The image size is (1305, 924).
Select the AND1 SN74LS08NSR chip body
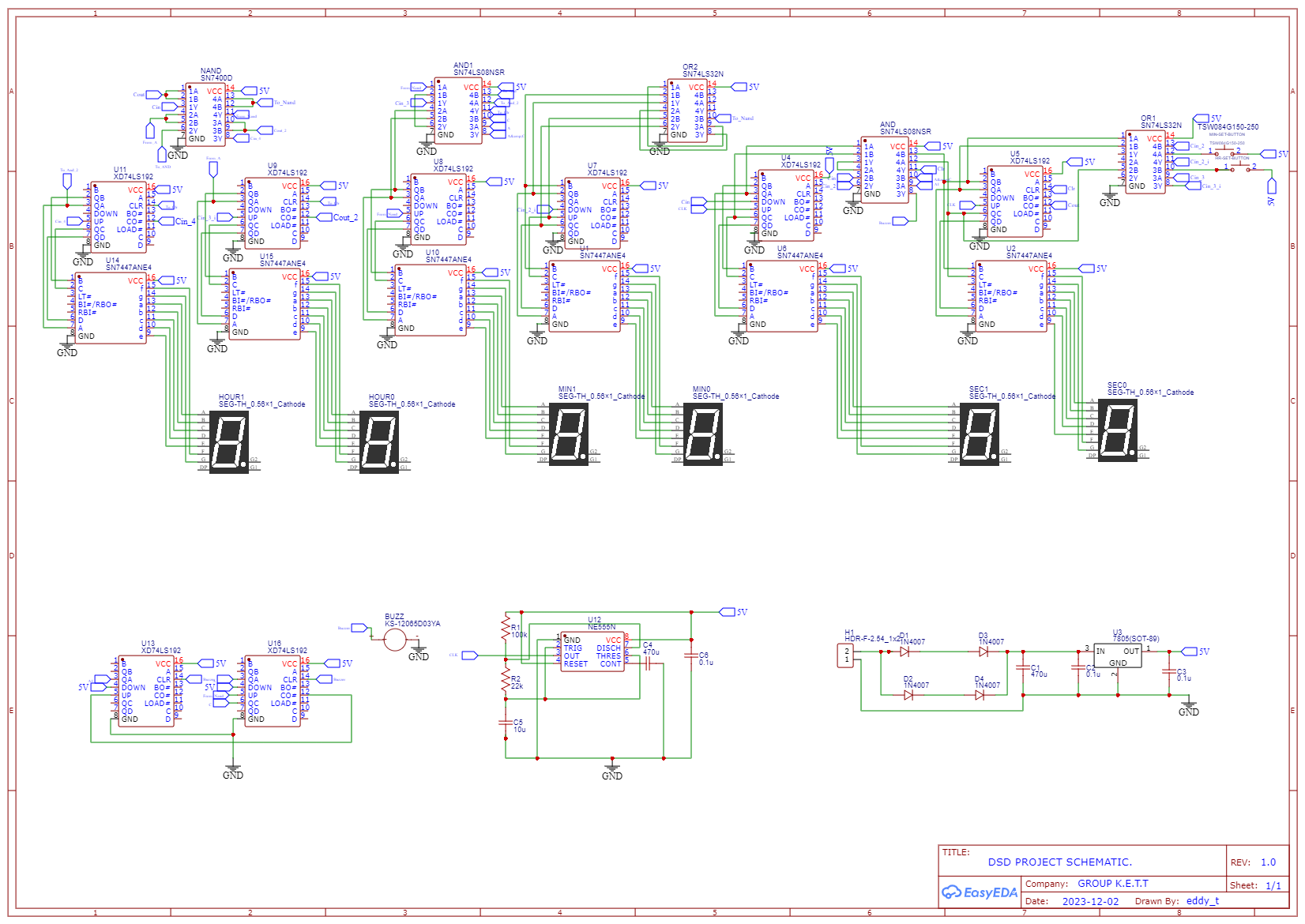[x=458, y=111]
